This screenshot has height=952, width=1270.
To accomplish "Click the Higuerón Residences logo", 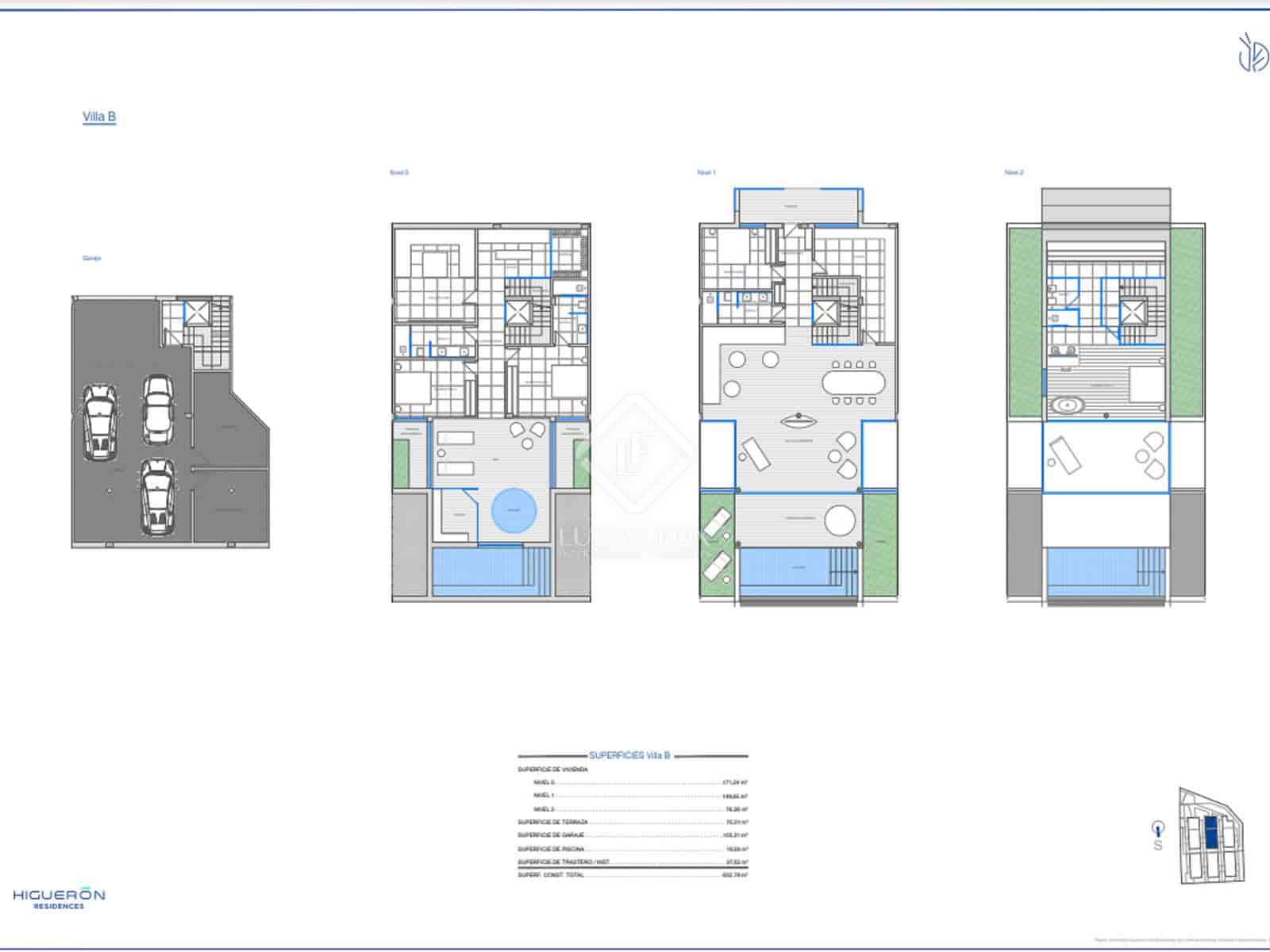I will pos(59,899).
